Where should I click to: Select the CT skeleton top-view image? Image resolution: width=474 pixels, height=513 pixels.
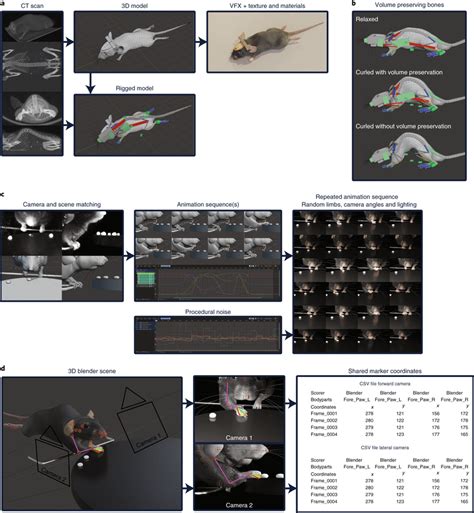click(x=32, y=67)
